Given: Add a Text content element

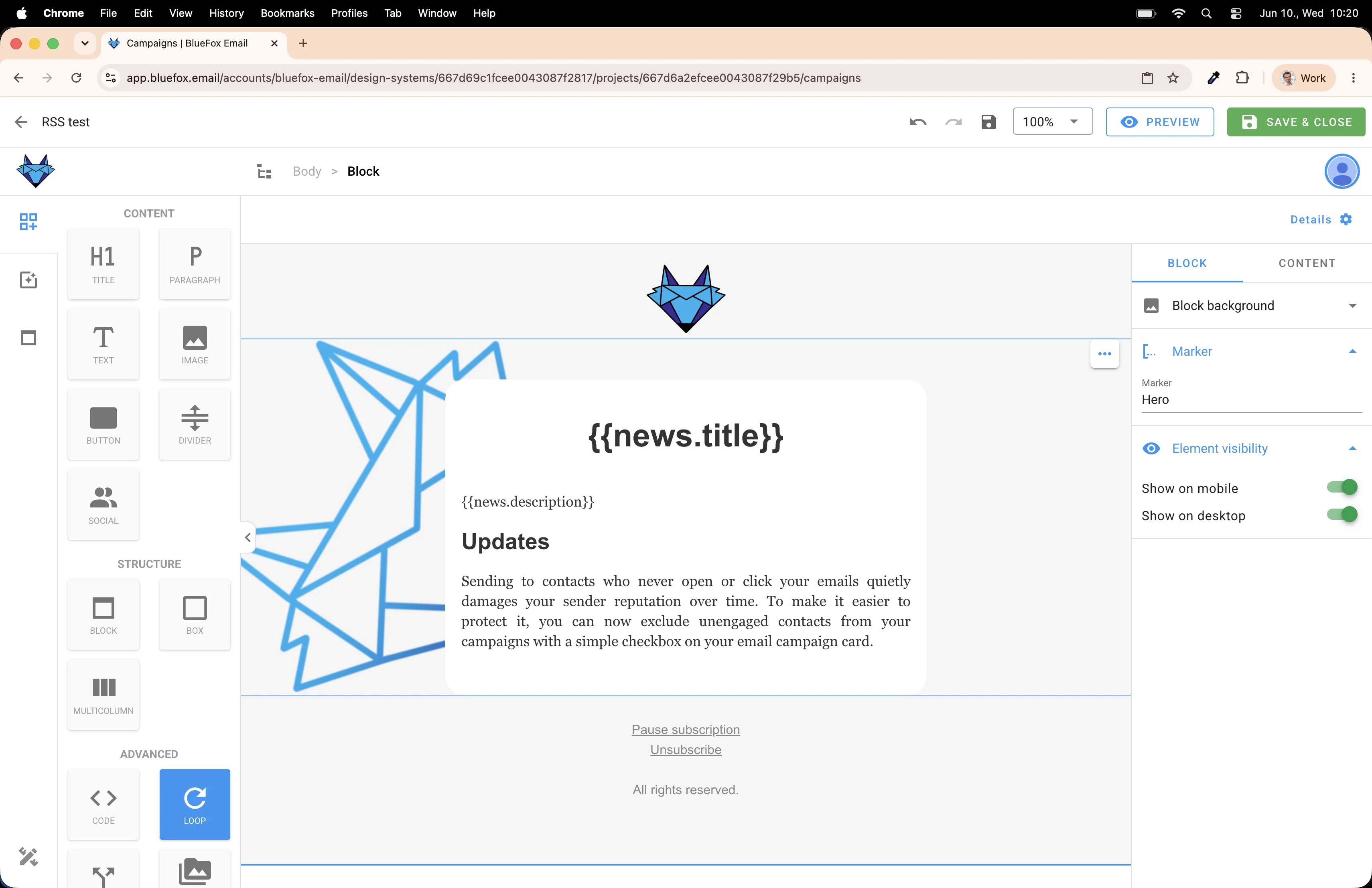Looking at the screenshot, I should [103, 344].
